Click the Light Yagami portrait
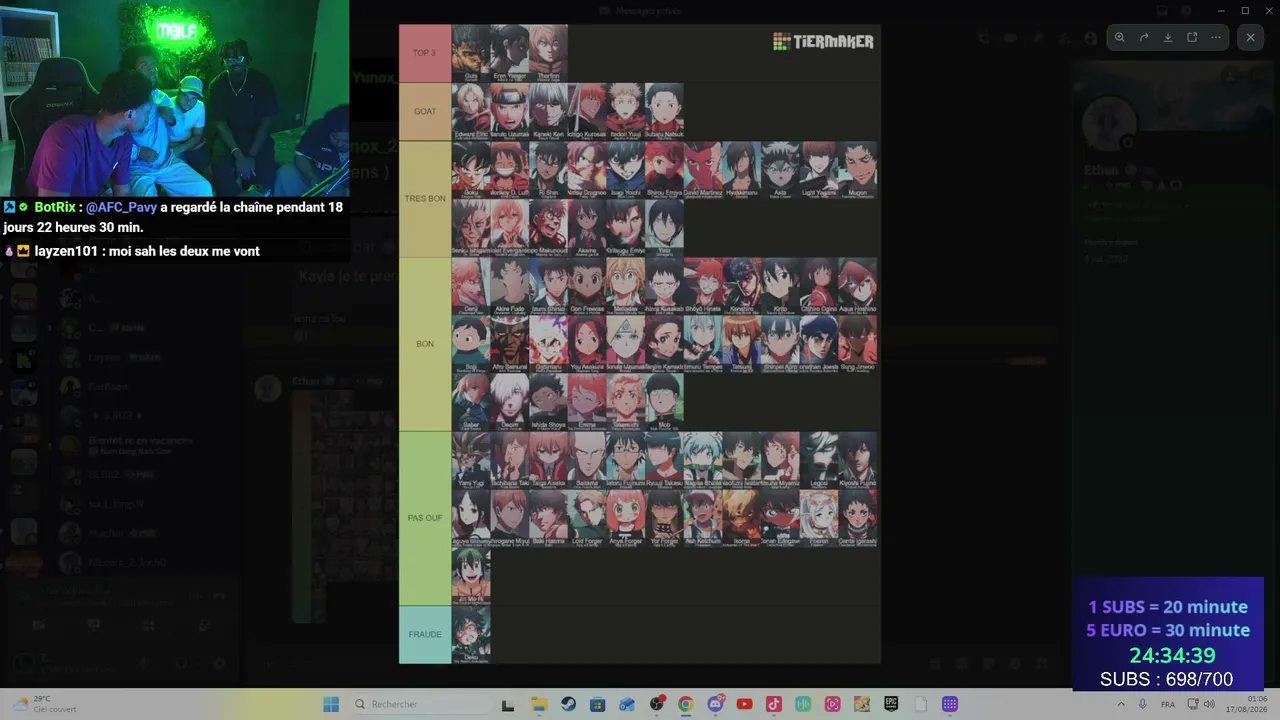Image resolution: width=1280 pixels, height=720 pixels. (819, 170)
